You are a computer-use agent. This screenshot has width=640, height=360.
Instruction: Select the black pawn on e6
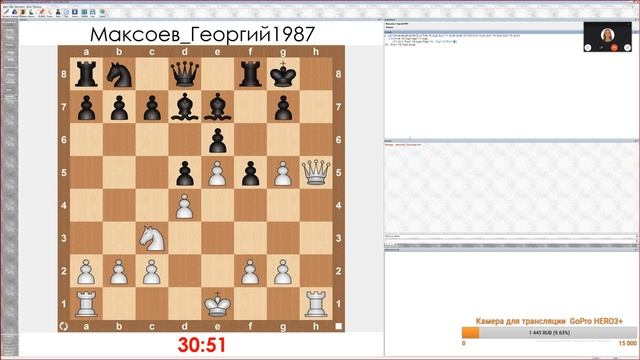coord(217,140)
